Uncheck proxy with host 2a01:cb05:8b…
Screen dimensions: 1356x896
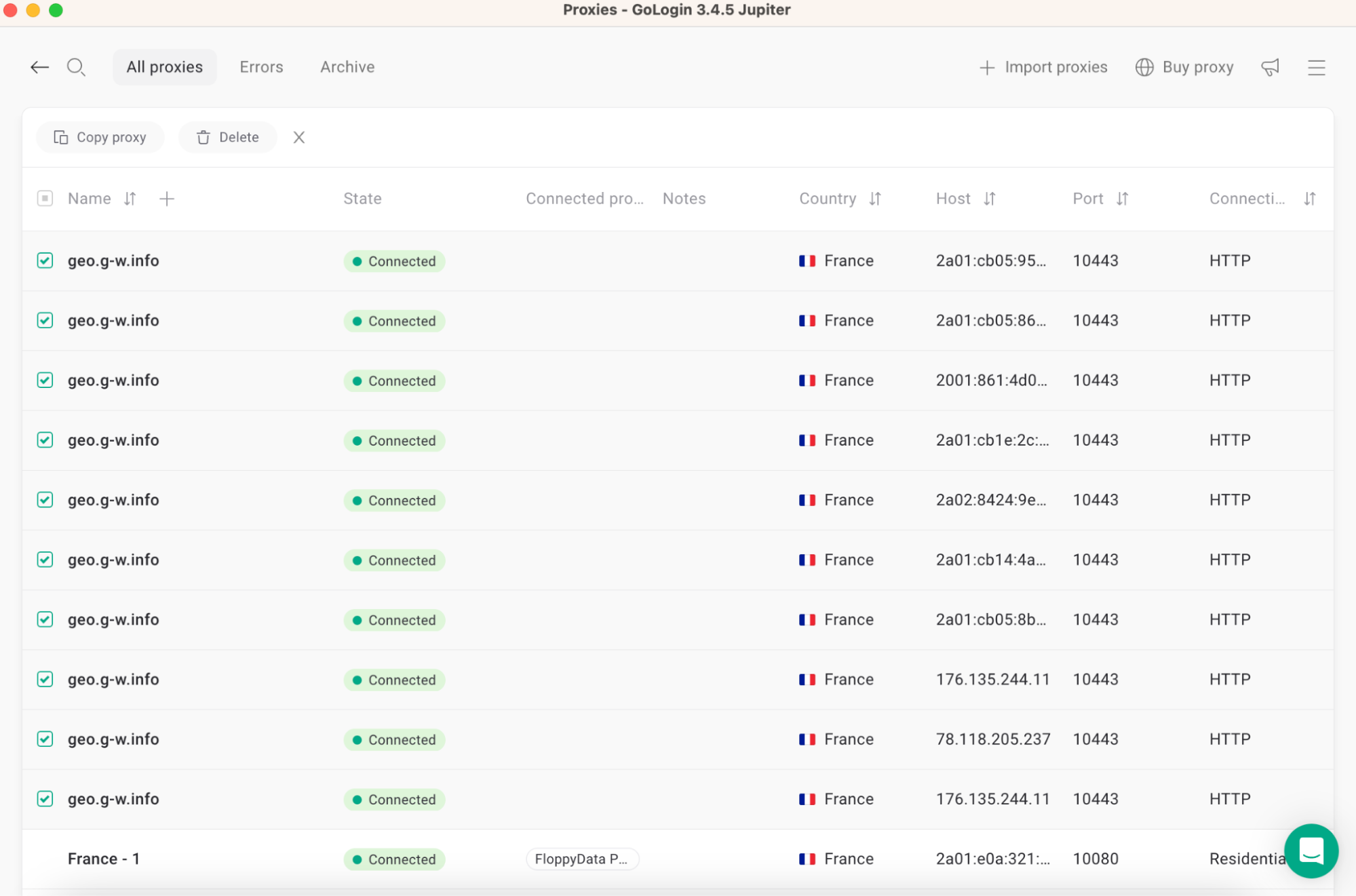coord(45,619)
